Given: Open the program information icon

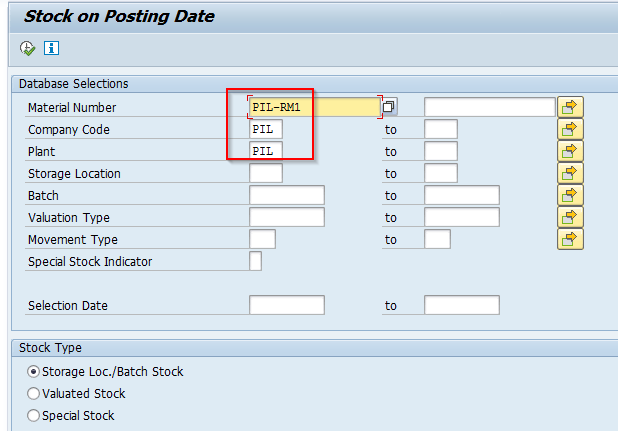Looking at the screenshot, I should [51, 48].
